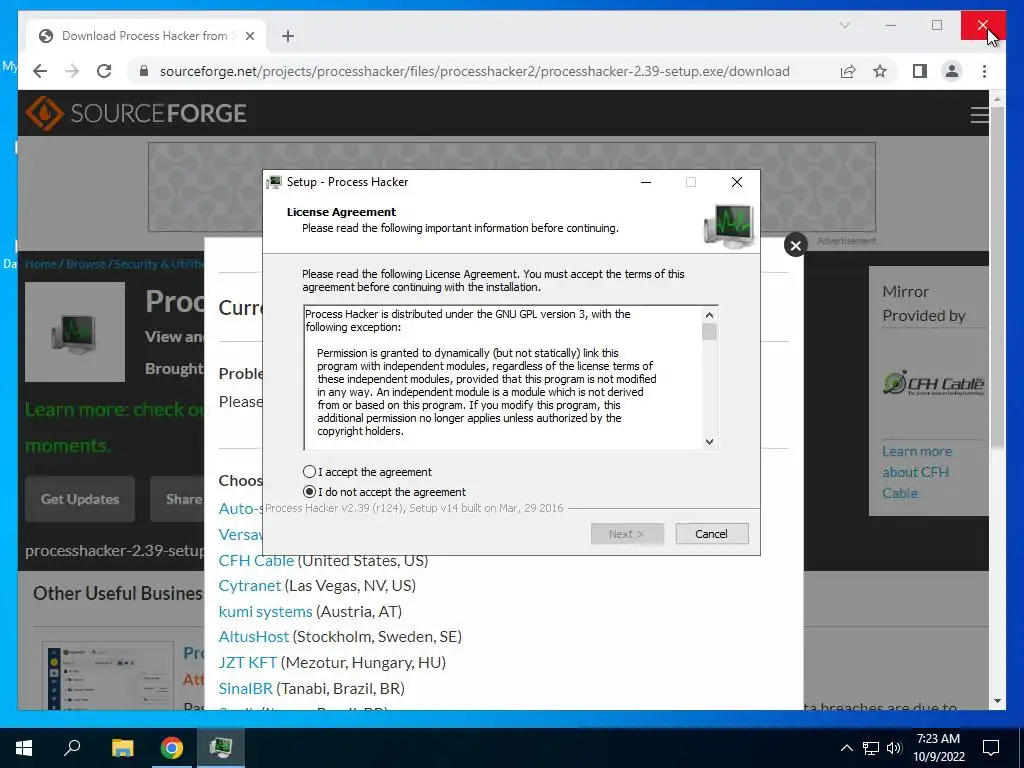
Task: Open the Cytranet mirror link
Action: click(249, 585)
